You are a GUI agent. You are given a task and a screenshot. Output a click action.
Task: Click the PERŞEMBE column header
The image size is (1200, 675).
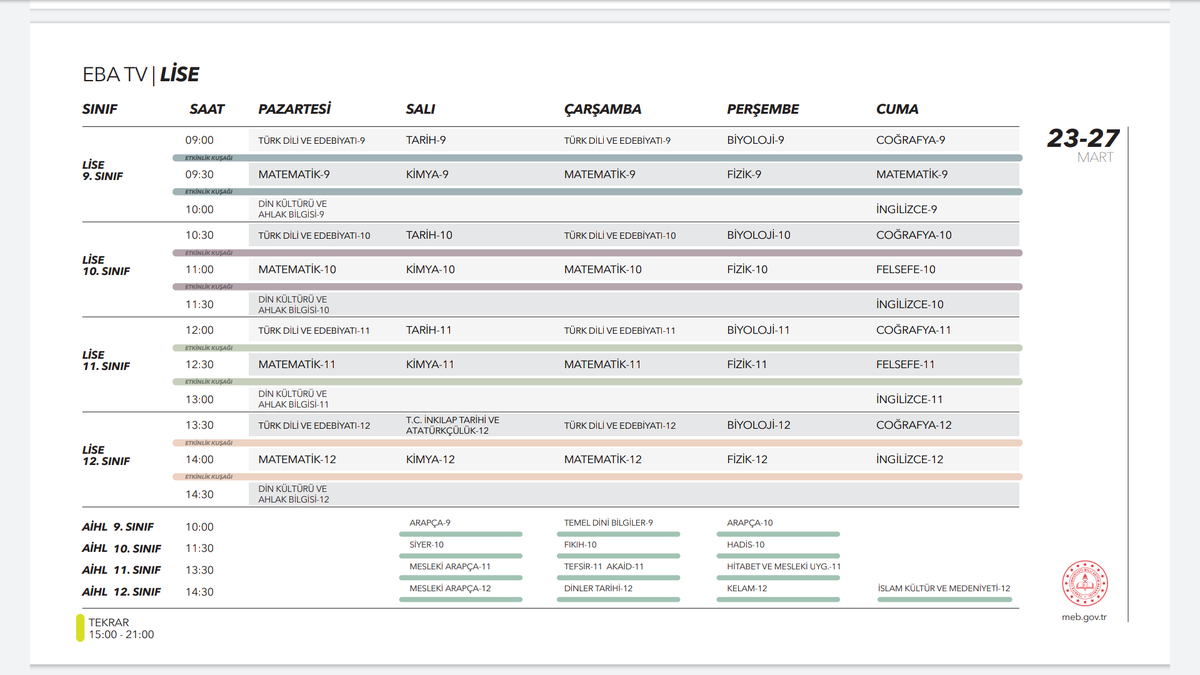tap(763, 109)
